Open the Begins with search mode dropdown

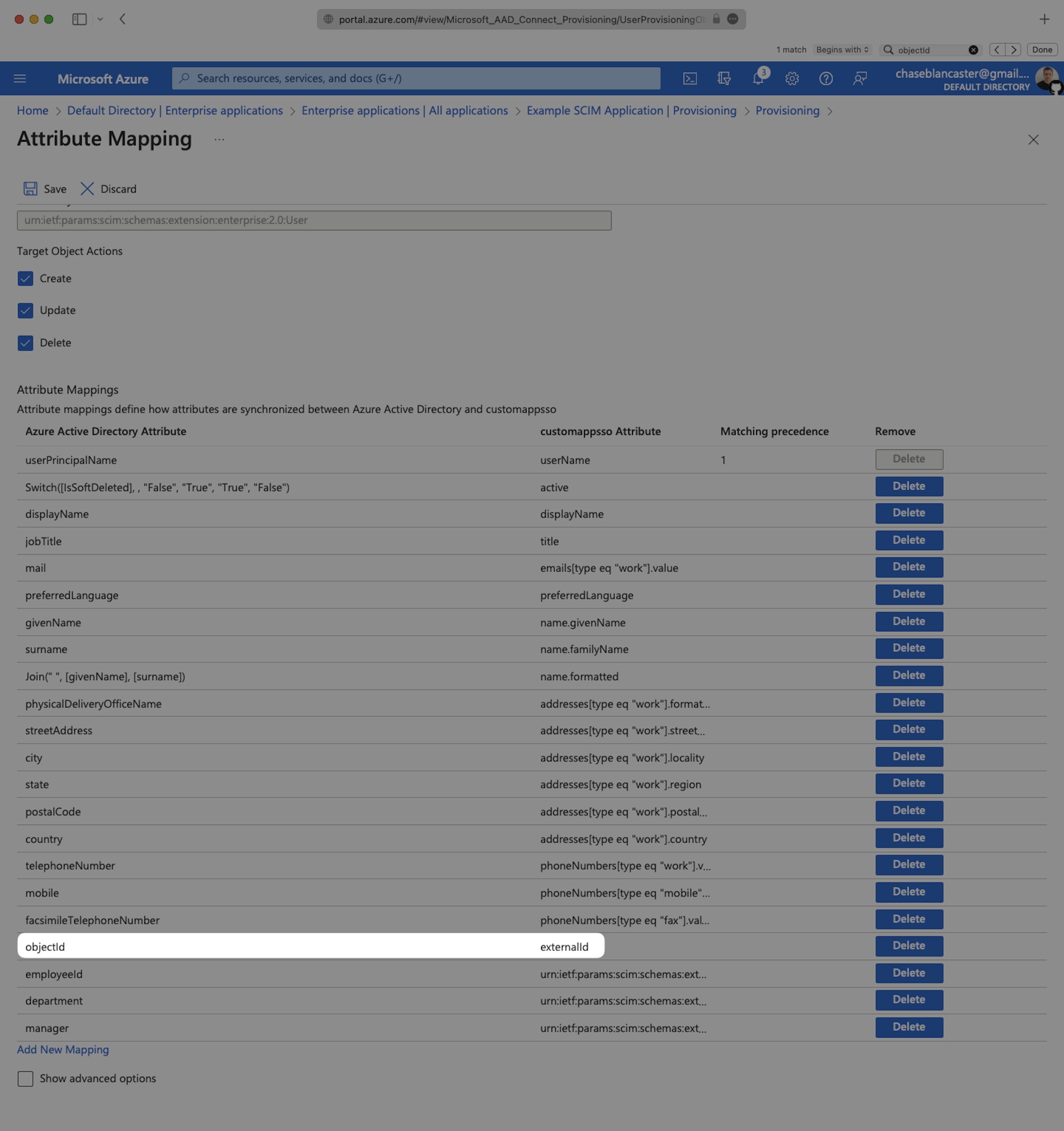coord(842,50)
